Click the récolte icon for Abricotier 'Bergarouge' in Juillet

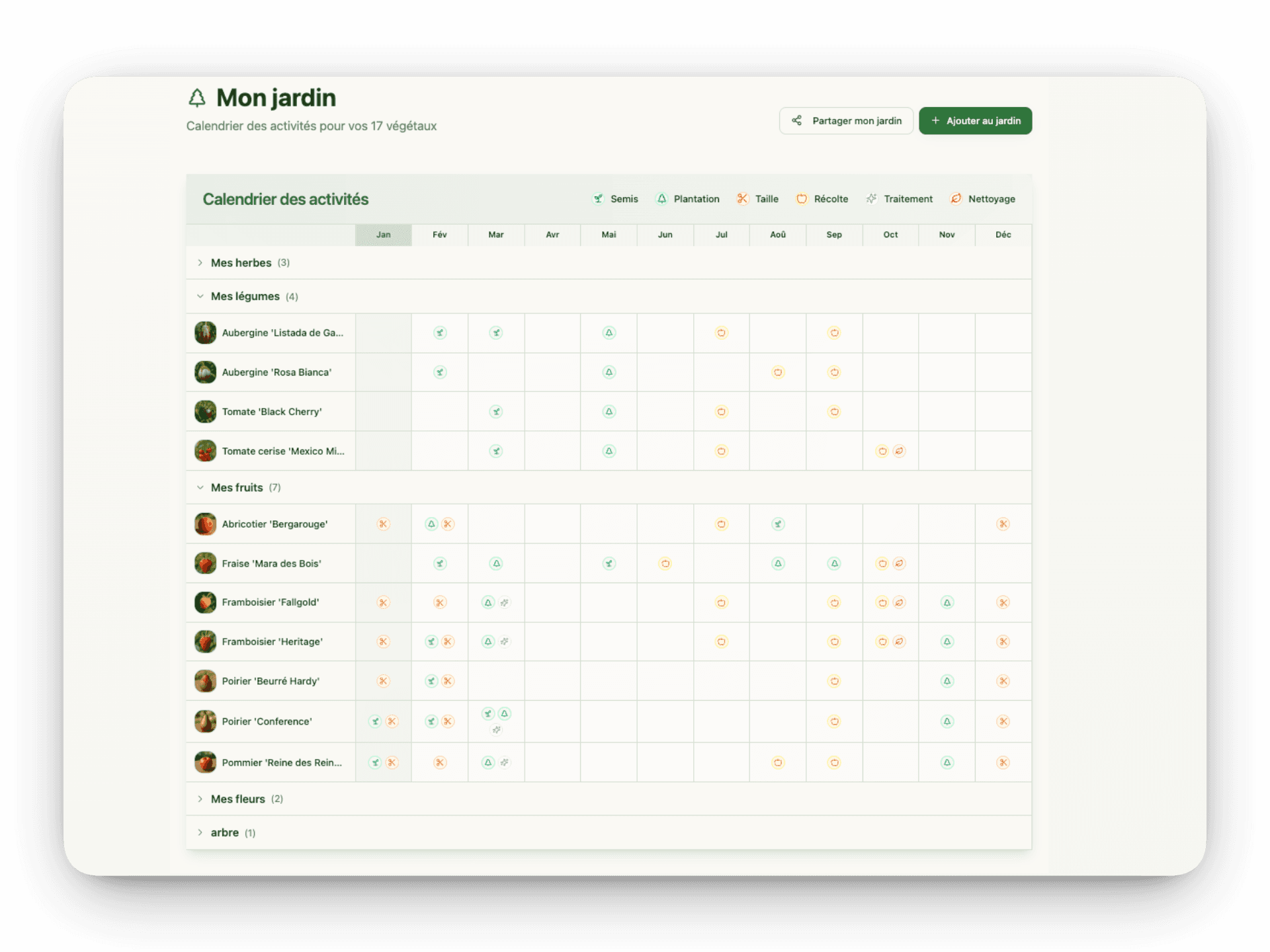[x=722, y=524]
